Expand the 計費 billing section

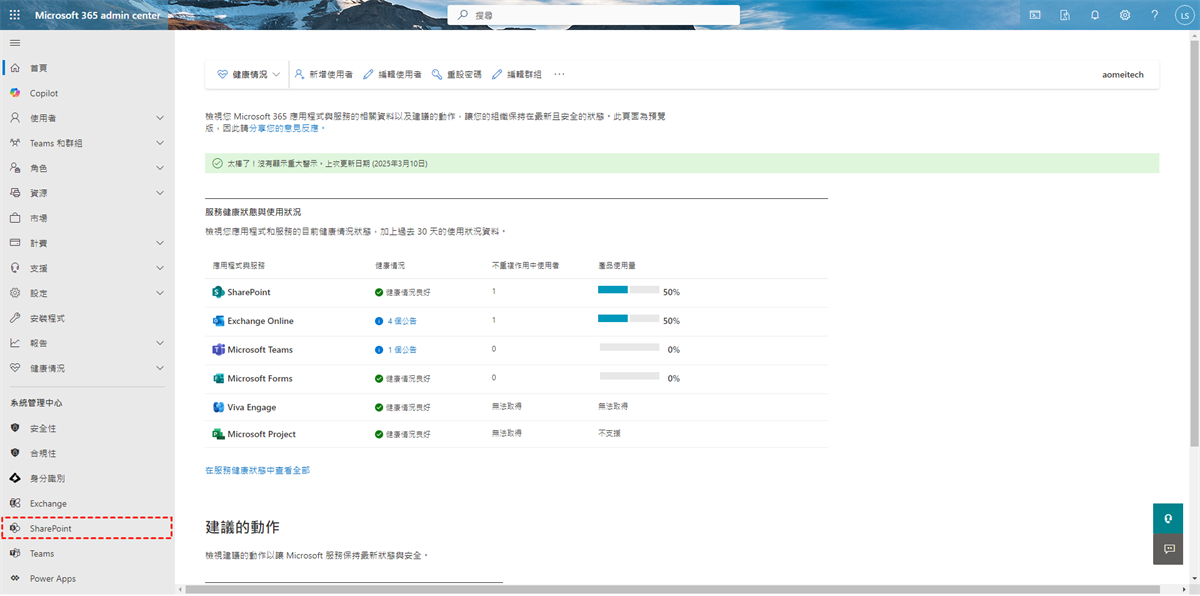[x=87, y=243]
